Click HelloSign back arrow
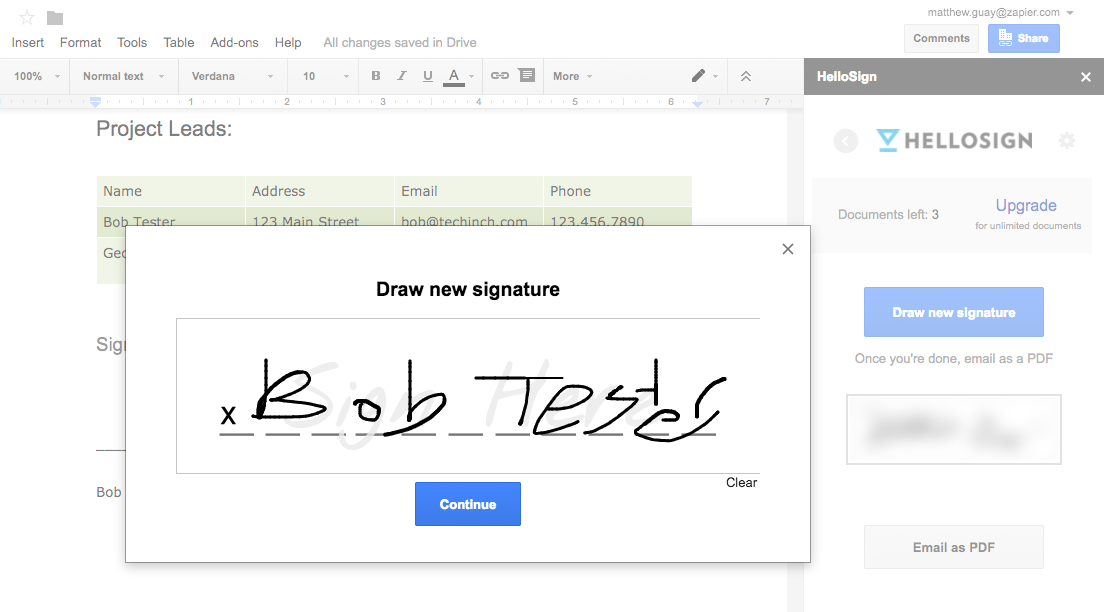1104x612 pixels. (x=846, y=142)
